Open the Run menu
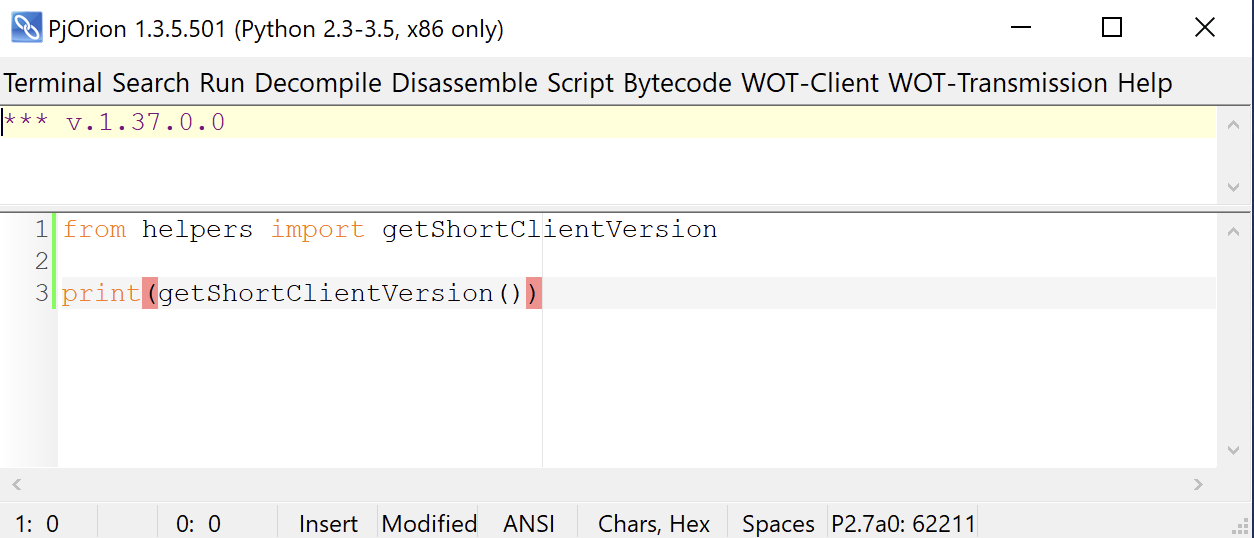1254x538 pixels. point(222,83)
